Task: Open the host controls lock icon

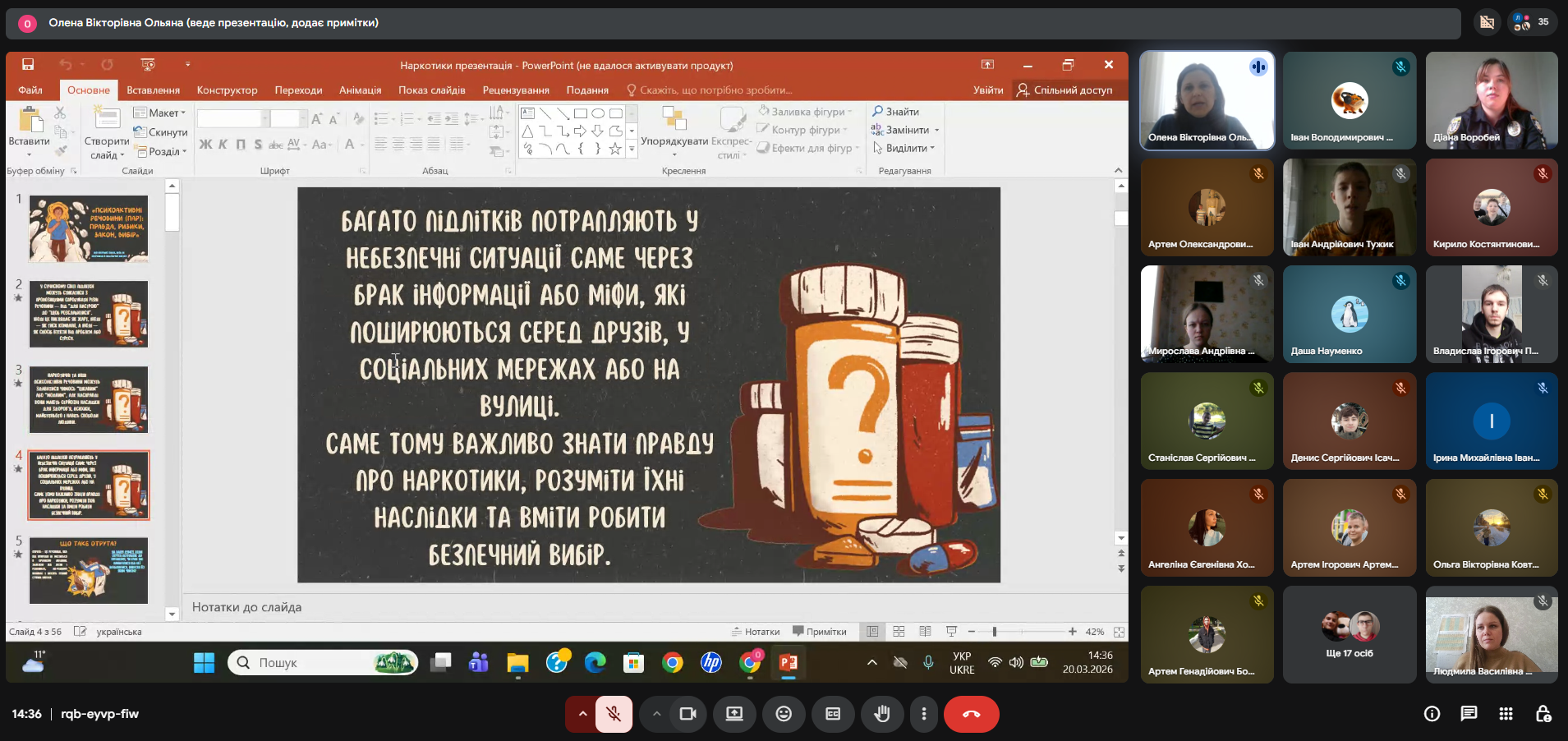Action: coord(1543,714)
